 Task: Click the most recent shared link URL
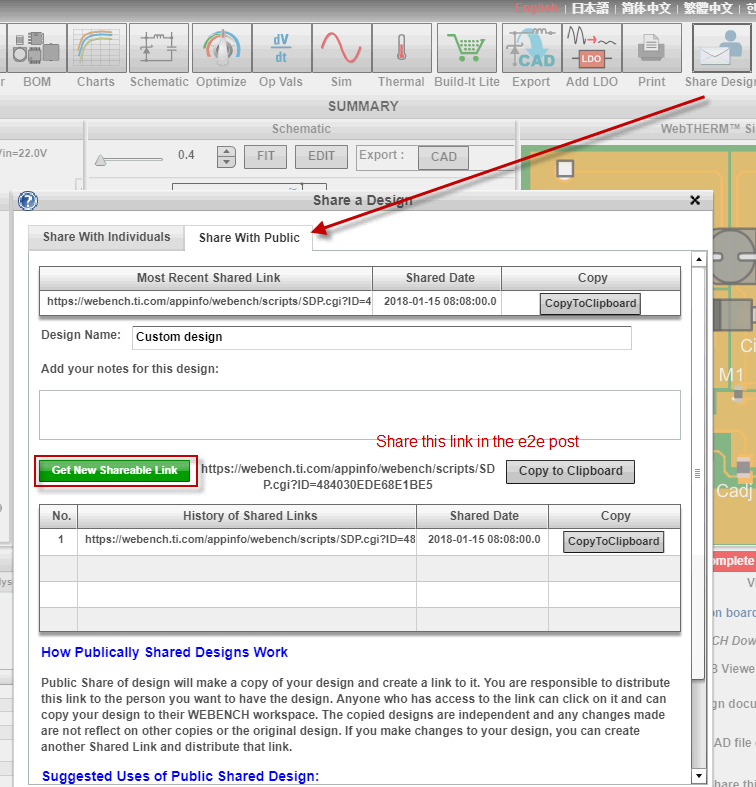[x=208, y=302]
